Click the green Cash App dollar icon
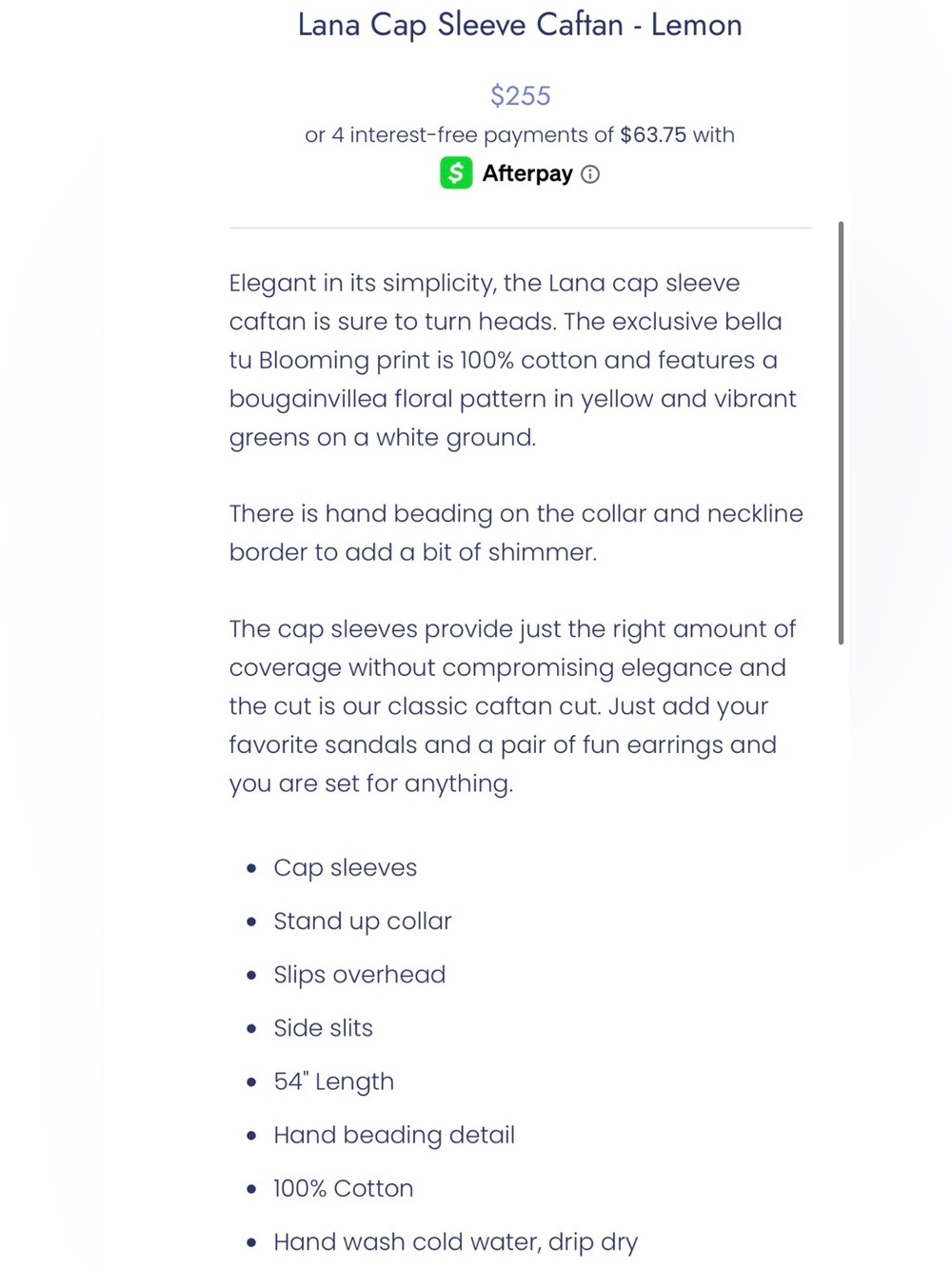The image size is (952, 1269). point(456,173)
